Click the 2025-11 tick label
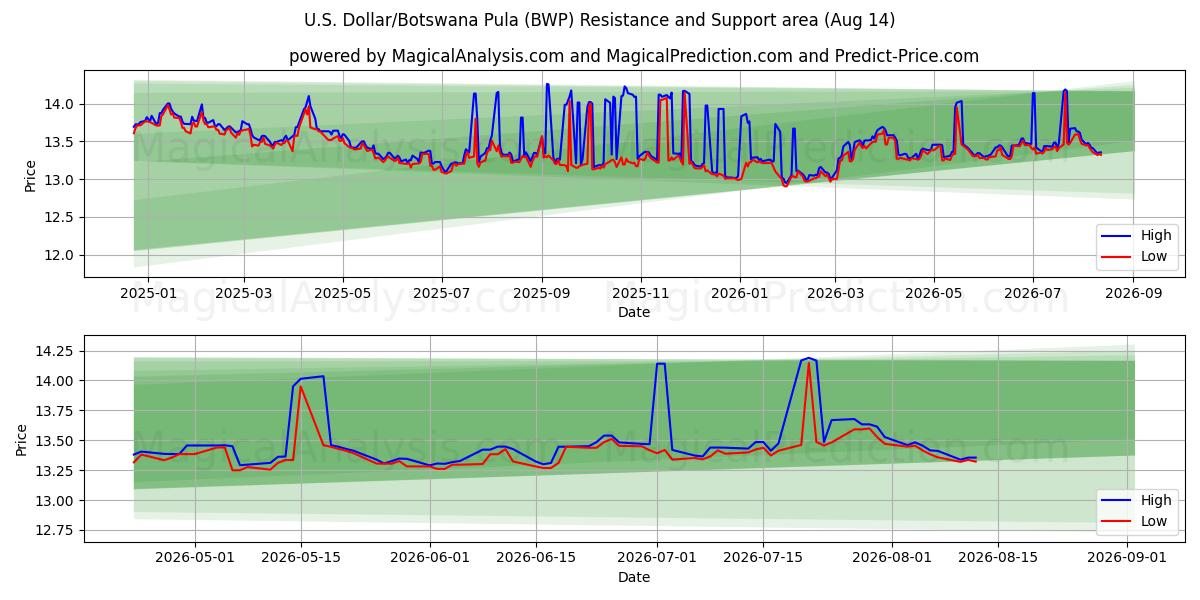The width and height of the screenshot is (1200, 600). pyautogui.click(x=640, y=294)
